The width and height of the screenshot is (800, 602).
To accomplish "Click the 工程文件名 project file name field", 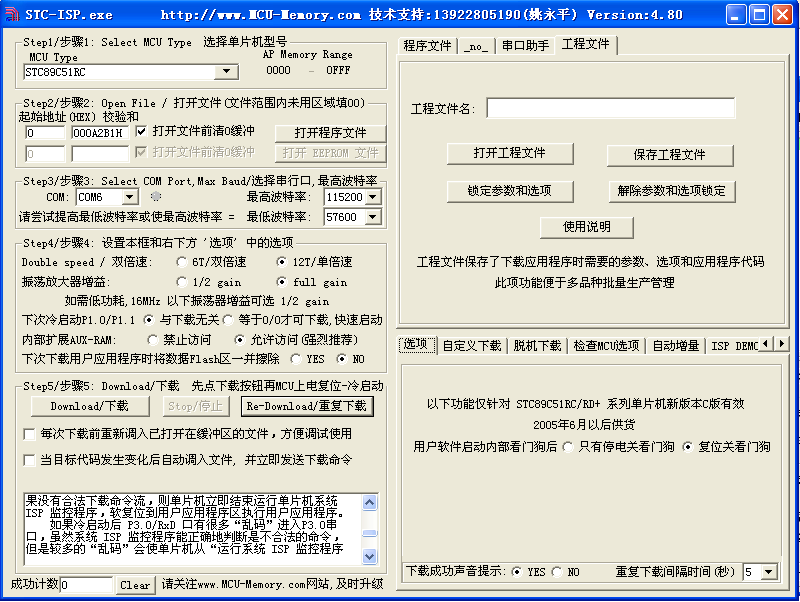I will 611,108.
